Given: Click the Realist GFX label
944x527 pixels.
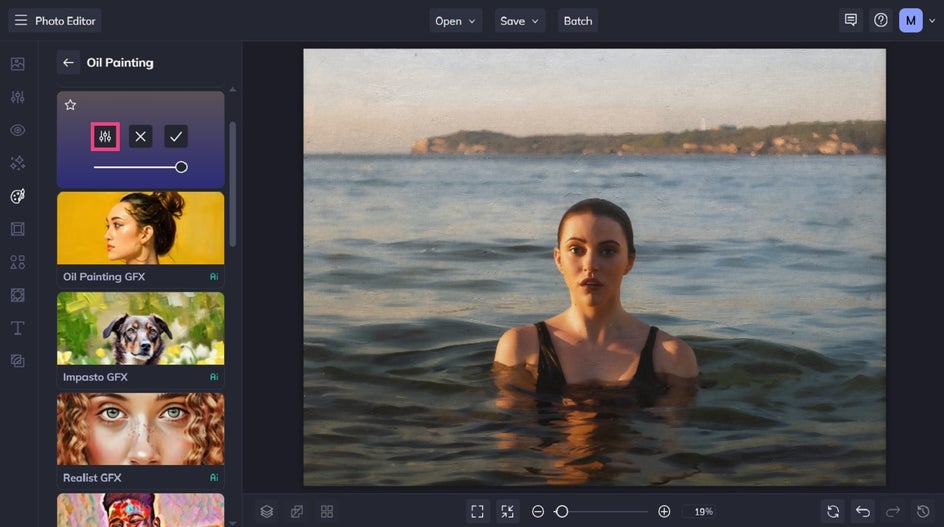Looking at the screenshot, I should pyautogui.click(x=92, y=478).
